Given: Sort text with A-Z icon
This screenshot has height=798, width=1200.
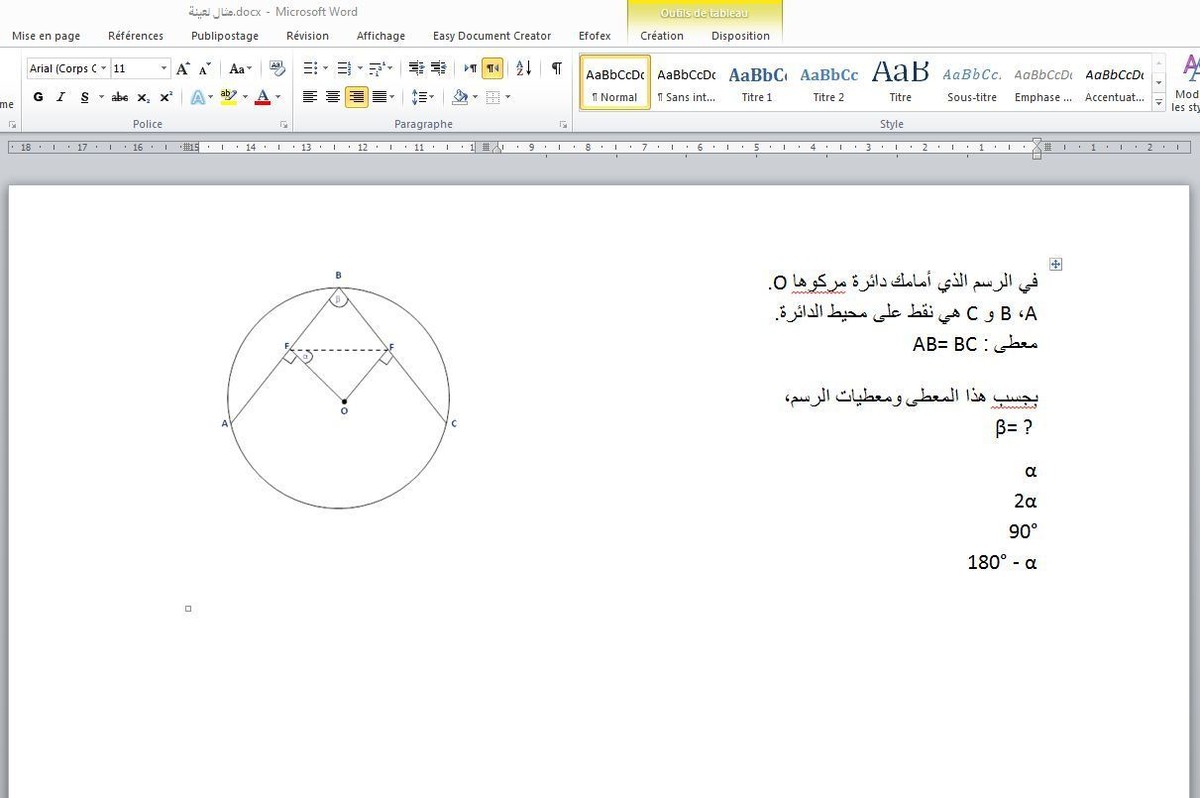Looking at the screenshot, I should tap(524, 68).
